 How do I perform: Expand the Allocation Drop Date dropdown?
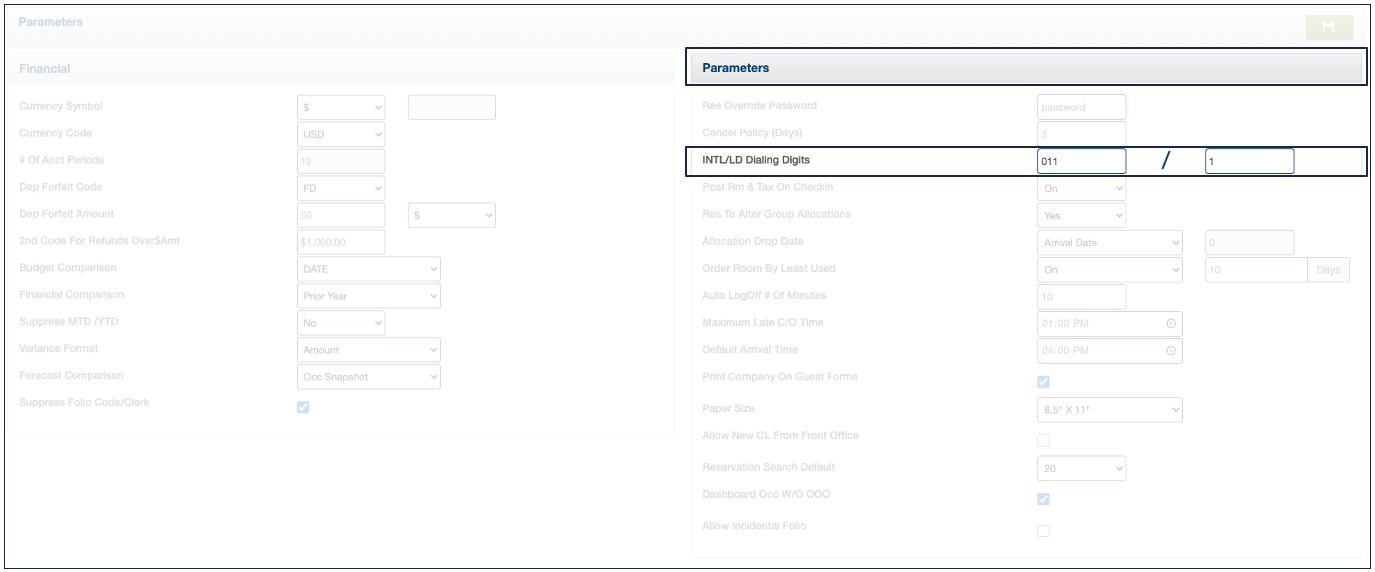[1110, 243]
